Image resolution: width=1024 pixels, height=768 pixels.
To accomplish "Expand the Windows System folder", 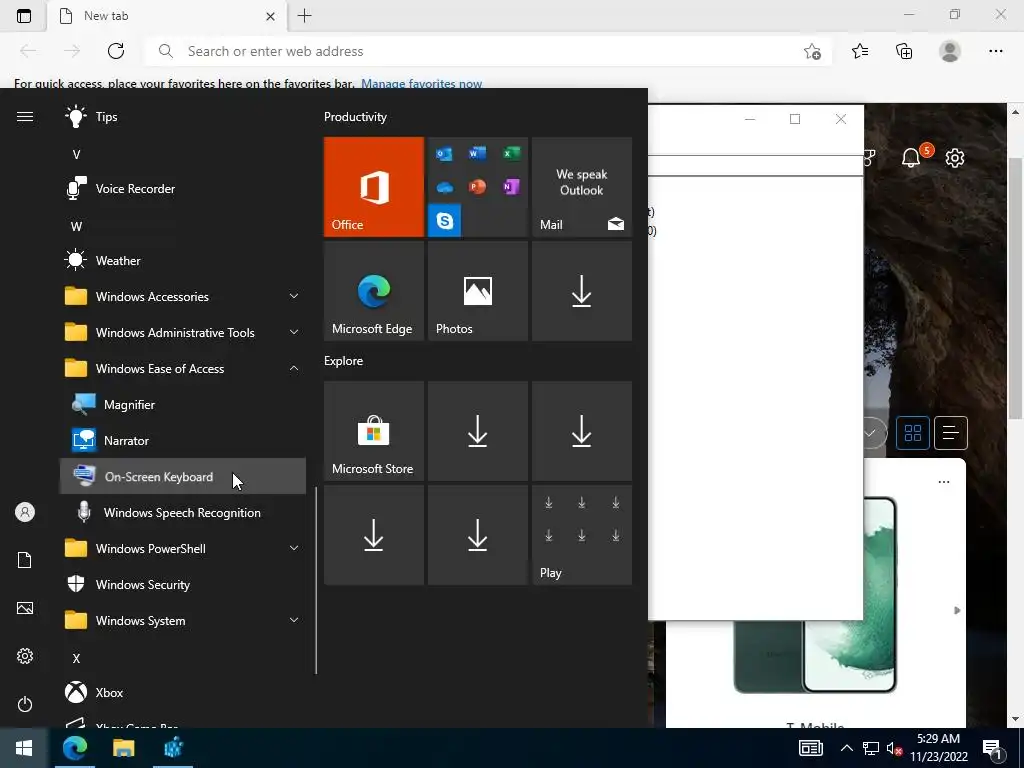I will (183, 620).
